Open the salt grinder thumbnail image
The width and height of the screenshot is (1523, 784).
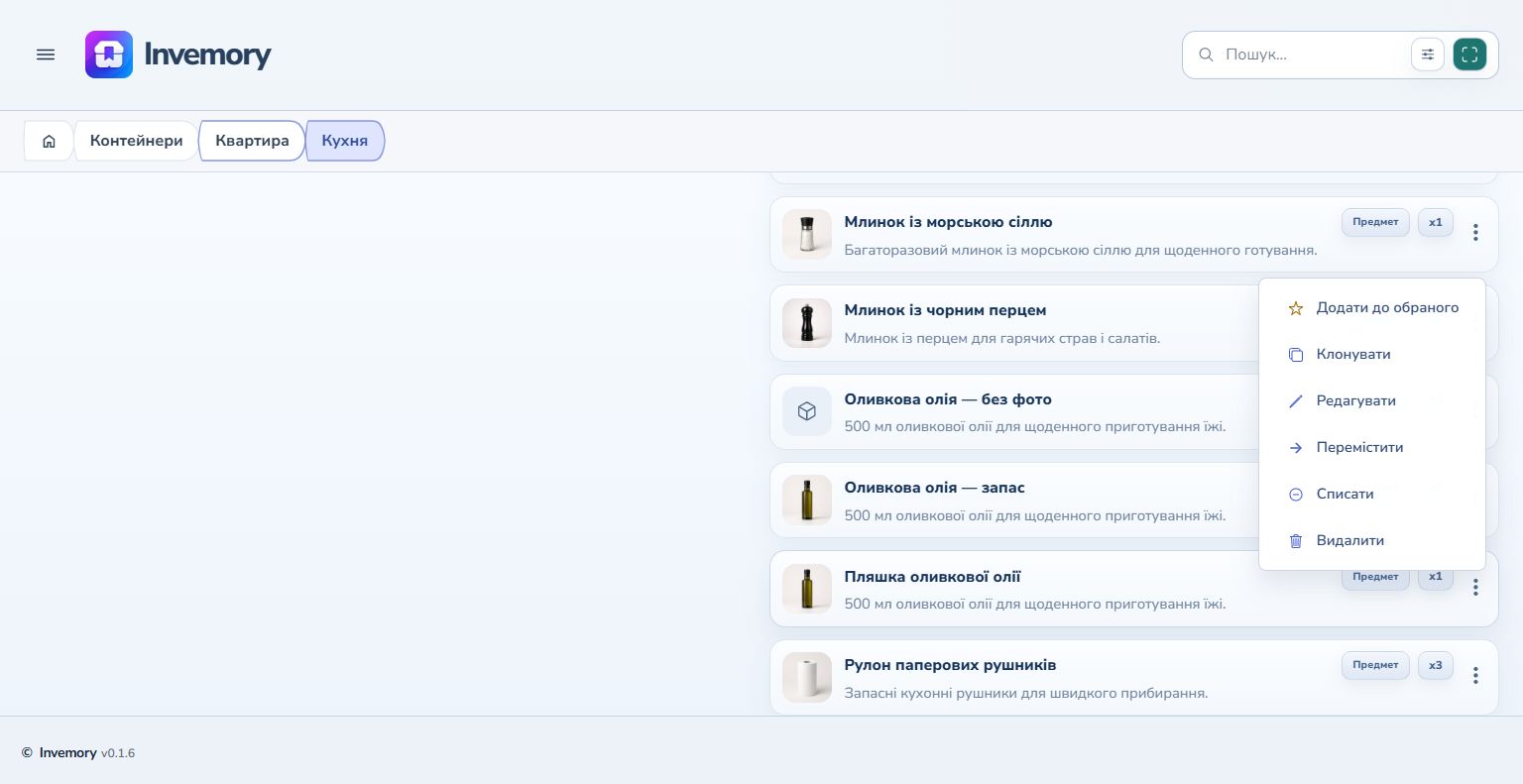tap(807, 234)
